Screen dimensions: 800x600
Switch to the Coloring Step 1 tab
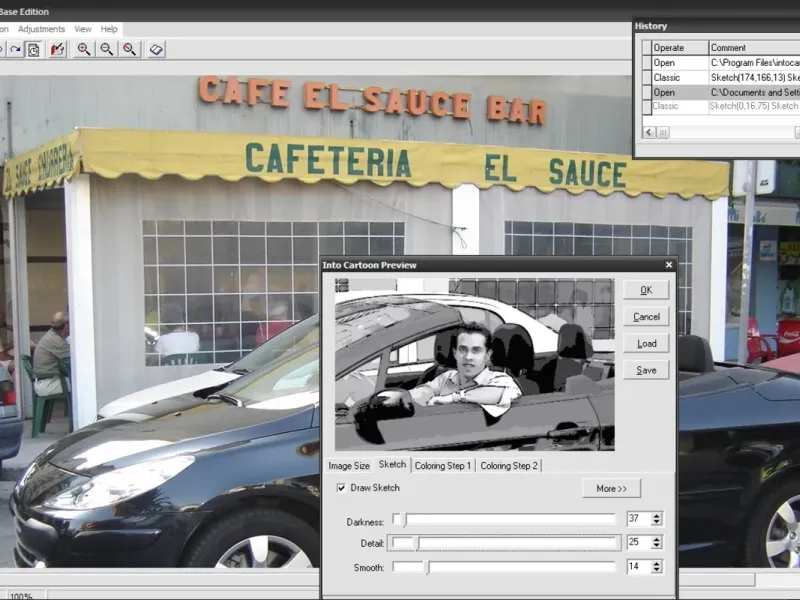(443, 466)
